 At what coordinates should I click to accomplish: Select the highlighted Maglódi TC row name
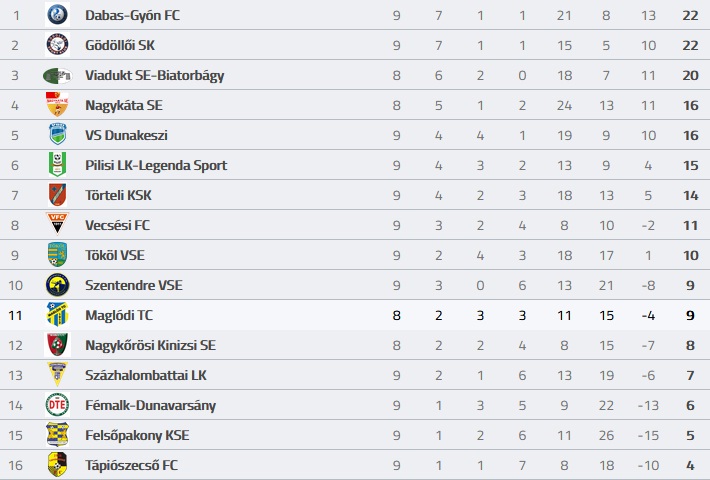click(119, 315)
